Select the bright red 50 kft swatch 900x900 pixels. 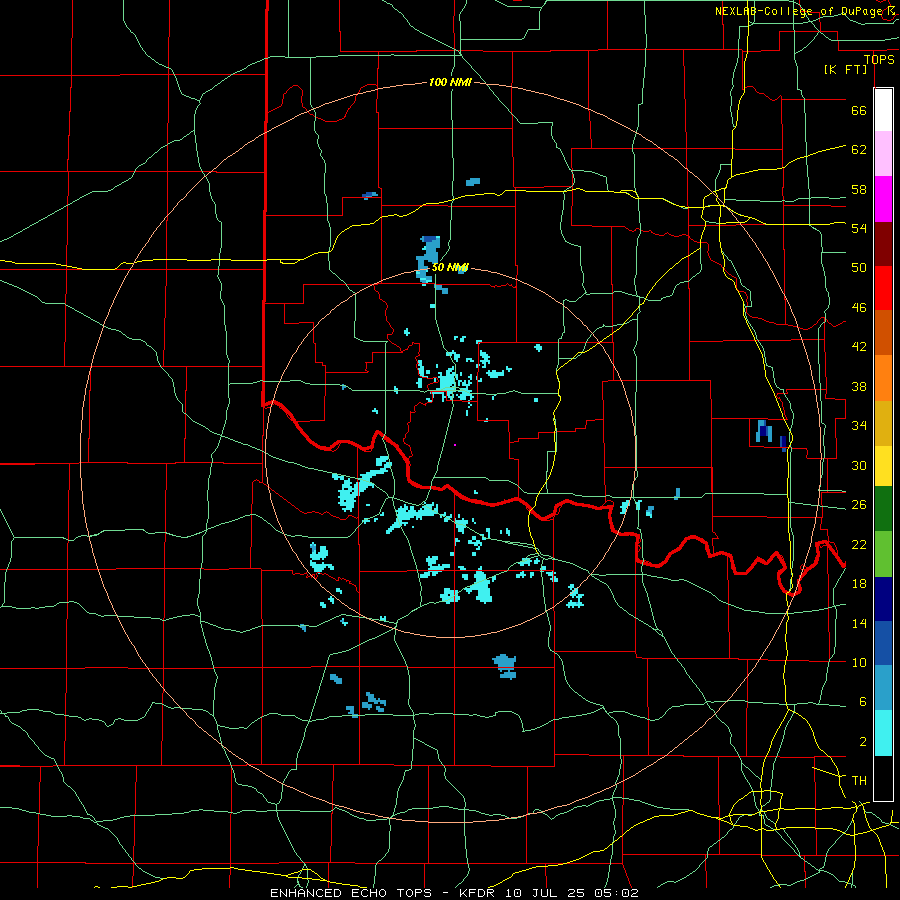(883, 288)
